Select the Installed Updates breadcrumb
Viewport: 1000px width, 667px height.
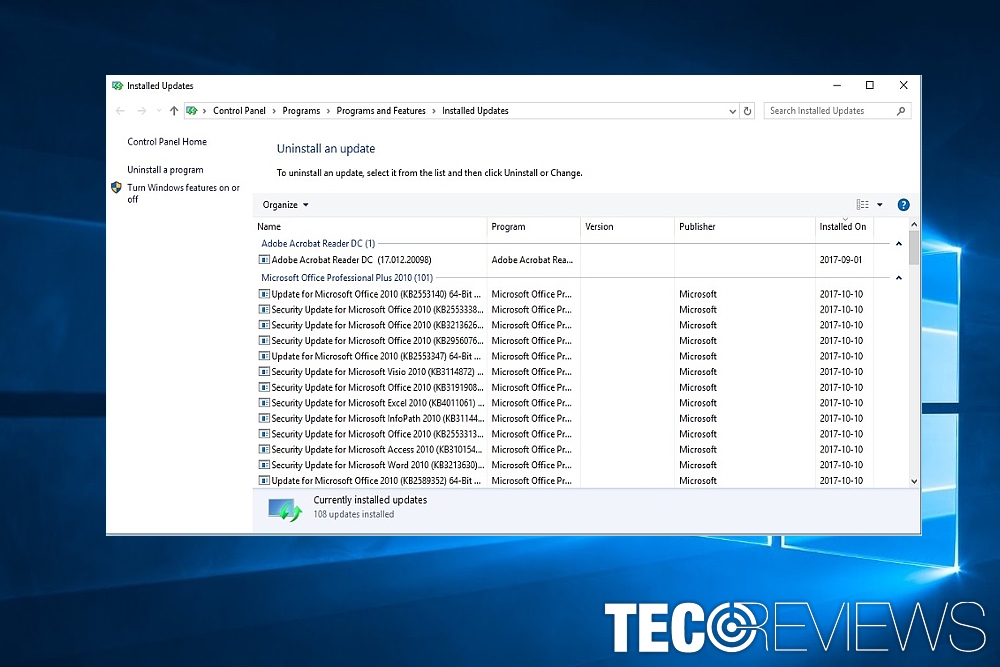pos(475,111)
